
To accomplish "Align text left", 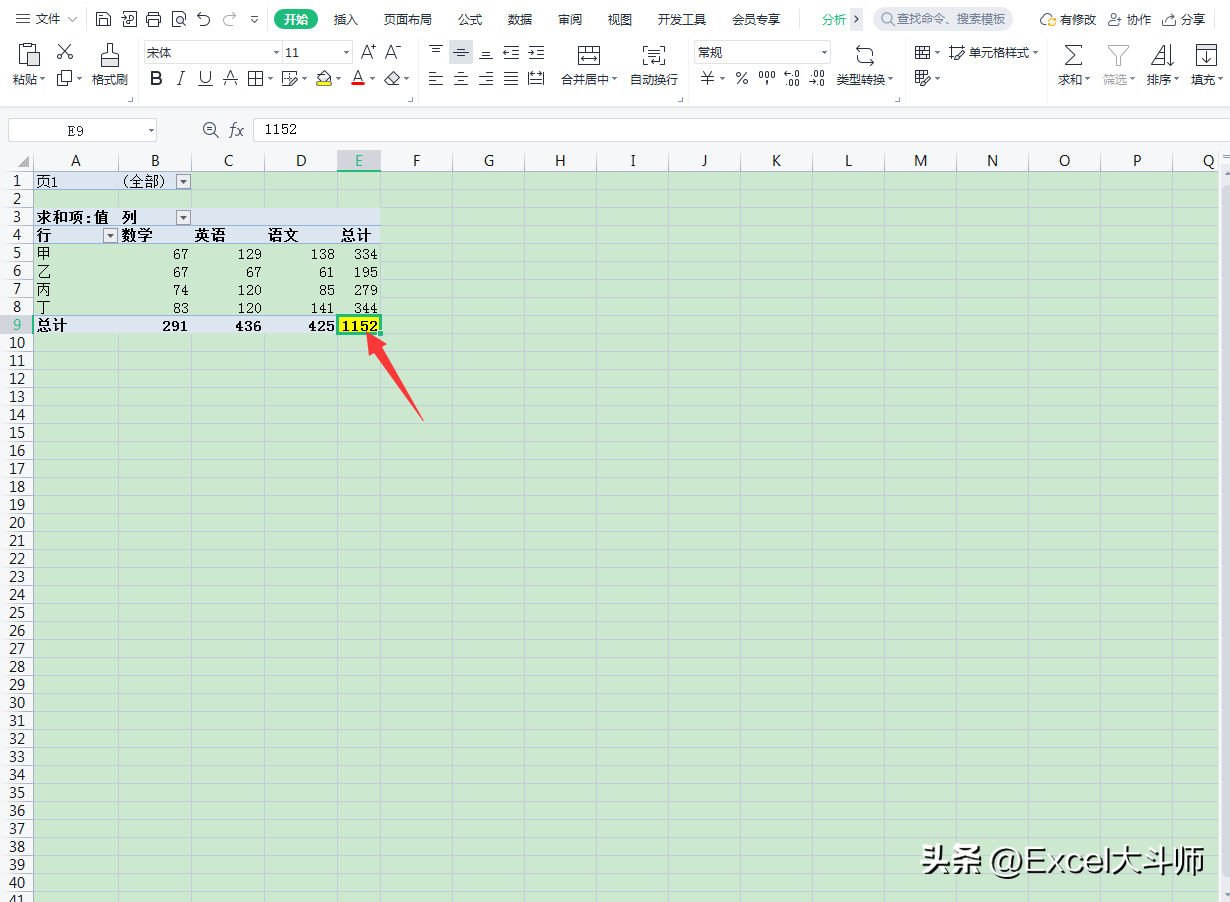I will [x=436, y=78].
